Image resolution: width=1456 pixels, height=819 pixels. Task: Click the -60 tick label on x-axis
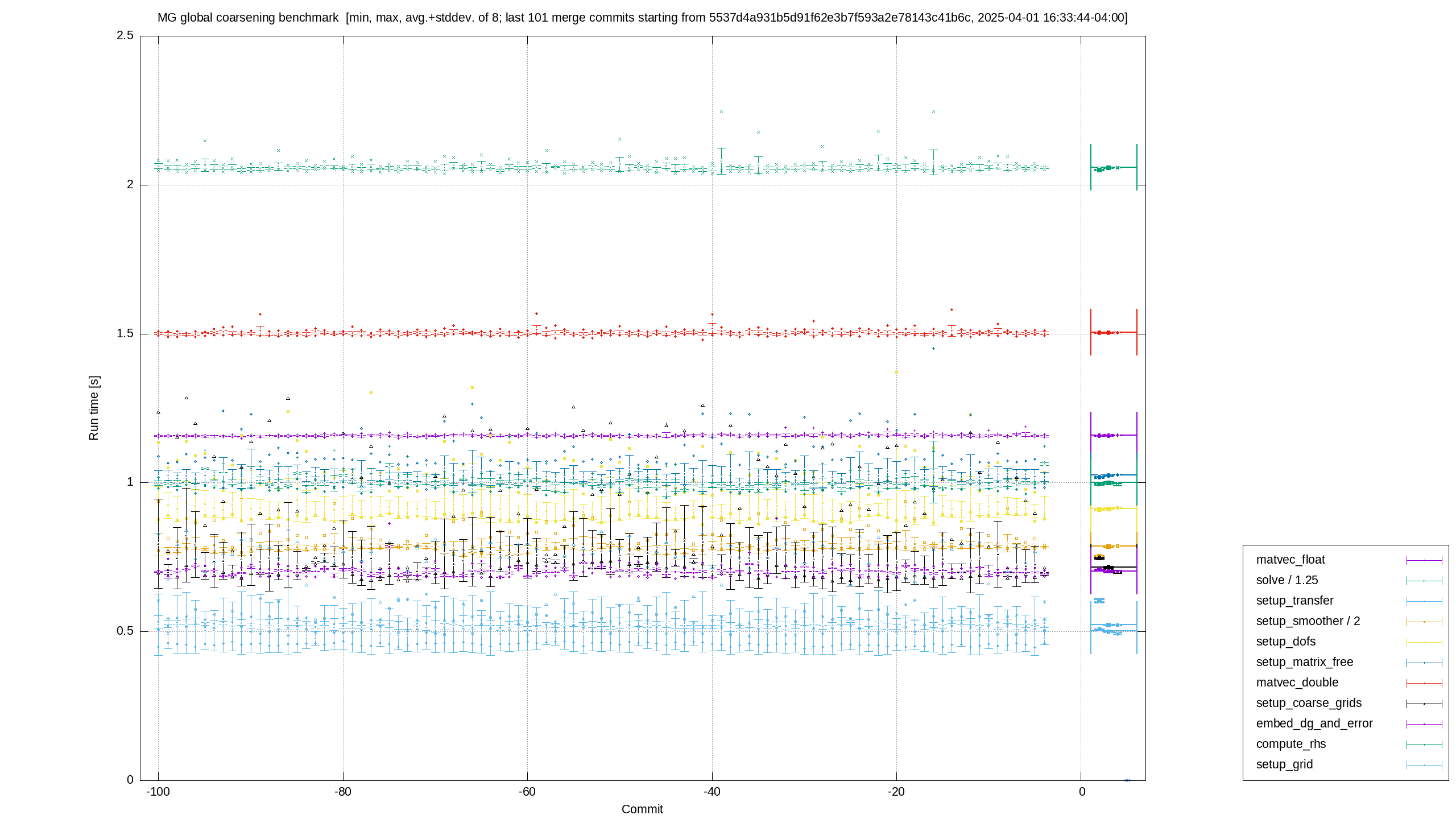(527, 792)
